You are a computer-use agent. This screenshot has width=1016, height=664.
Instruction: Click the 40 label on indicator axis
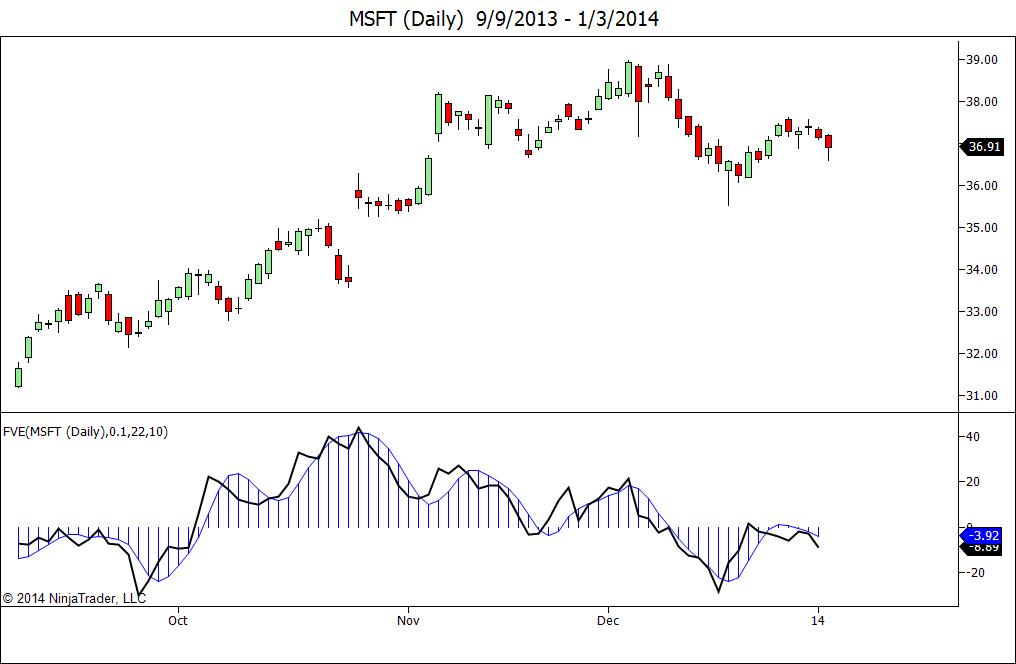pos(973,437)
